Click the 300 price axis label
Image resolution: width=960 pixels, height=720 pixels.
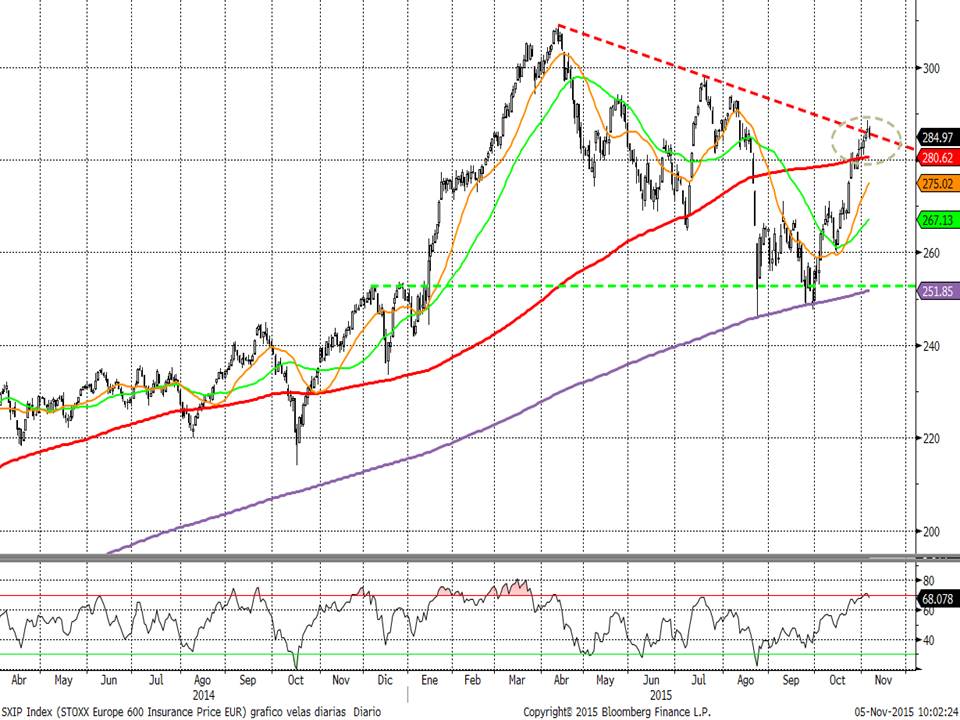(x=931, y=68)
